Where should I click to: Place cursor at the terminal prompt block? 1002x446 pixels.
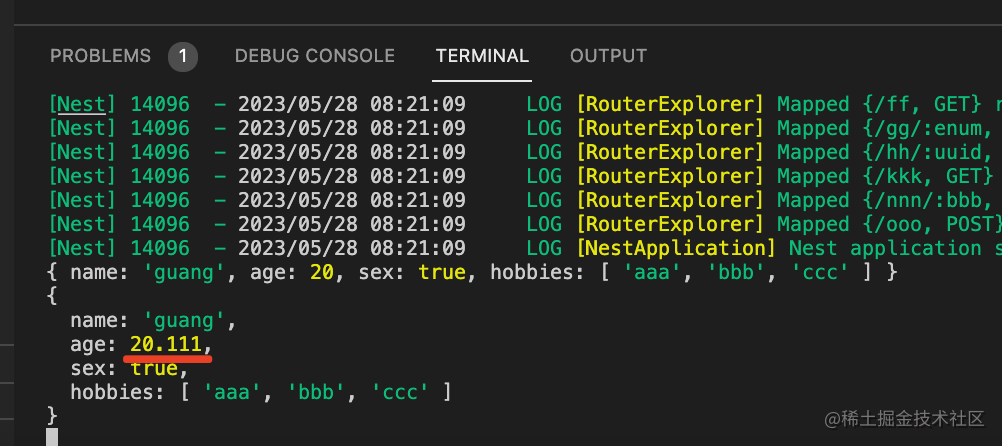(52, 437)
